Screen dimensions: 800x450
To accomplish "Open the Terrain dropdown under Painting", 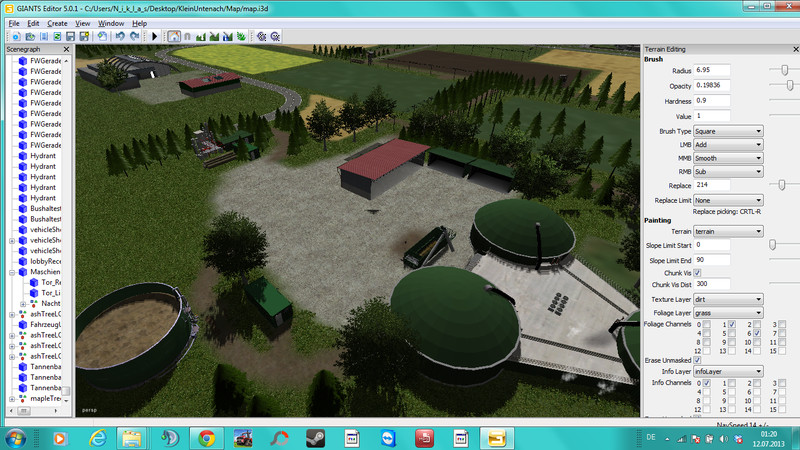I will click(728, 232).
